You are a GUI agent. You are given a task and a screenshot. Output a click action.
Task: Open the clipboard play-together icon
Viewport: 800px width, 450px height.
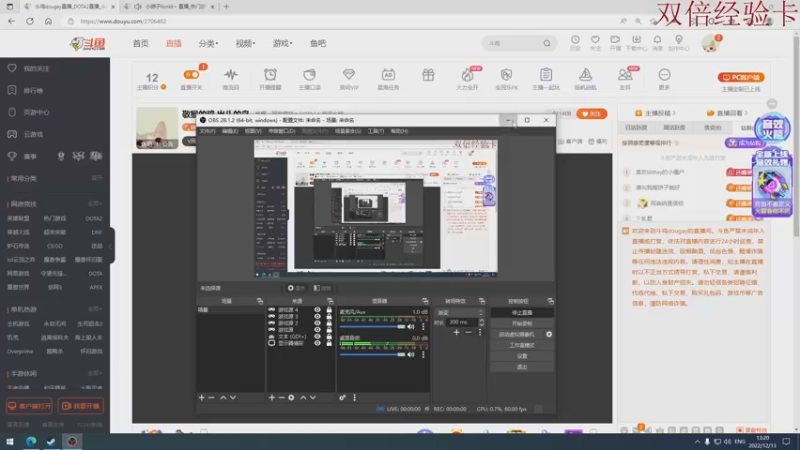[546, 74]
